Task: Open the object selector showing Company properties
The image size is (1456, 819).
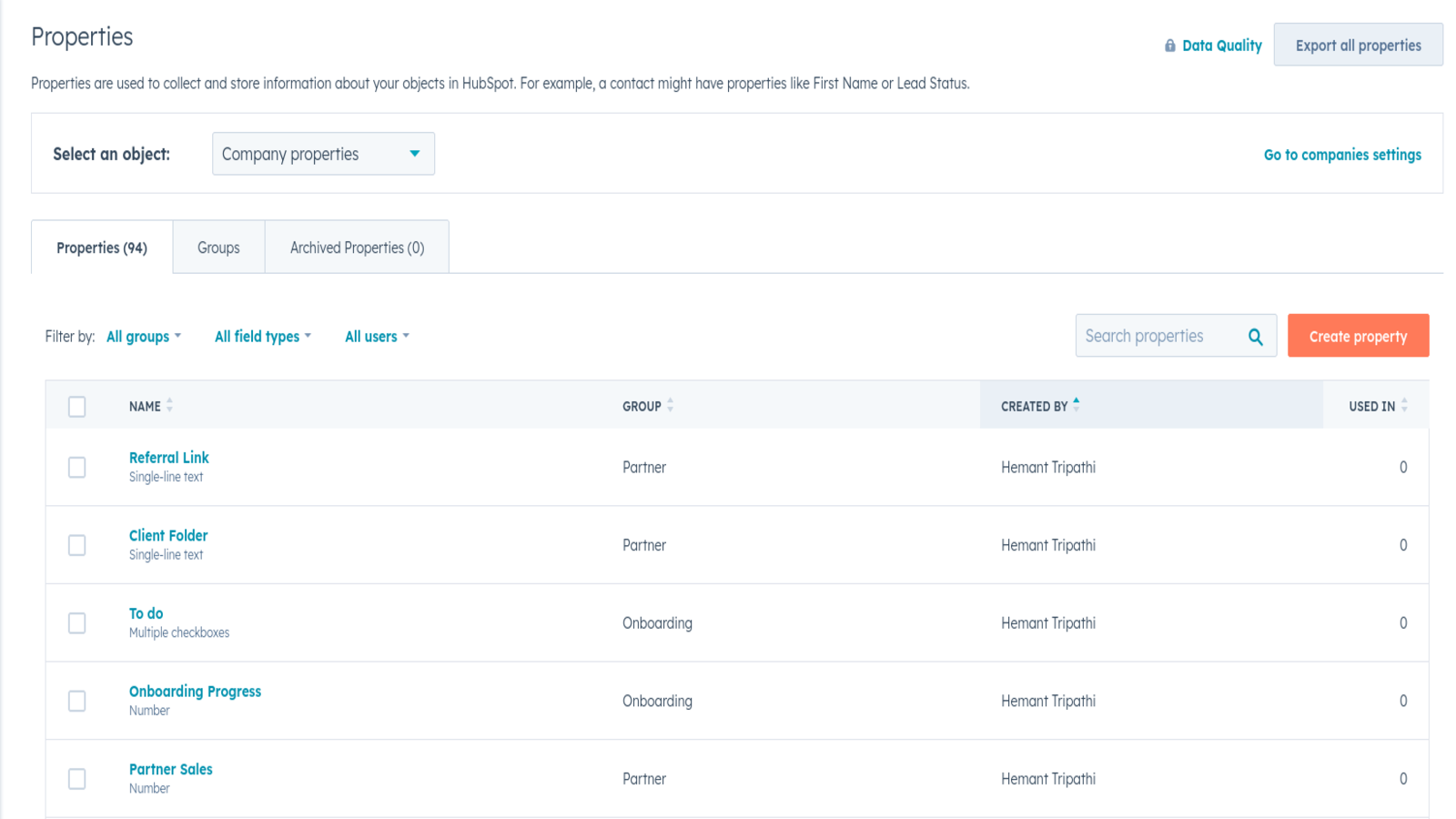Action: tap(323, 154)
